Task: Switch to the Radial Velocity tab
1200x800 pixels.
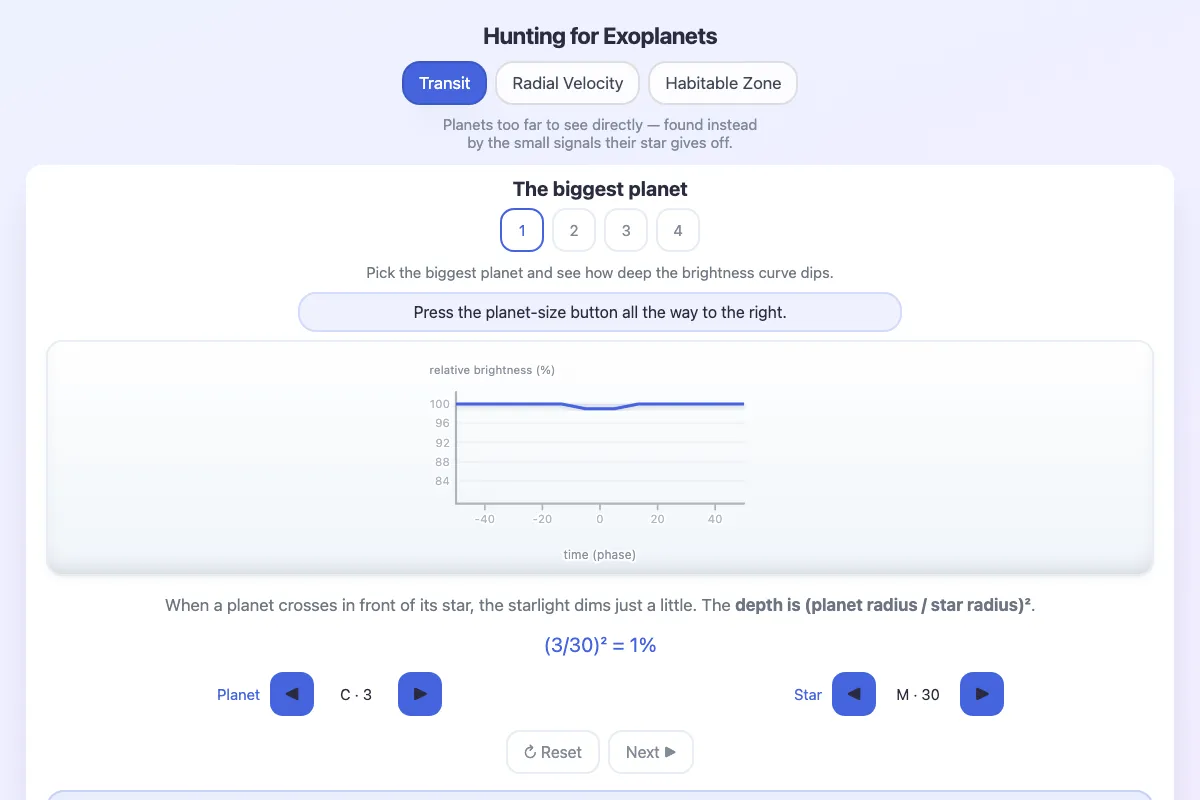Action: (x=568, y=83)
